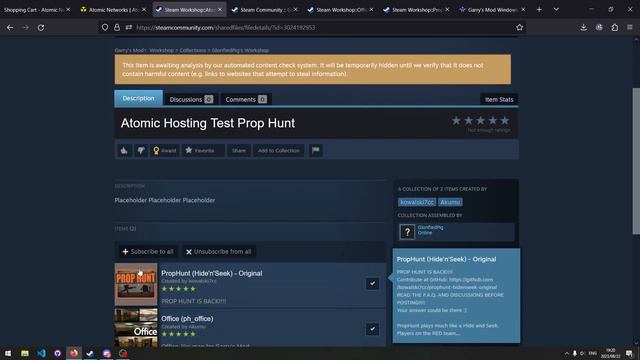
Task: Close the Shopping Cart tab
Action: (x=68, y=9)
